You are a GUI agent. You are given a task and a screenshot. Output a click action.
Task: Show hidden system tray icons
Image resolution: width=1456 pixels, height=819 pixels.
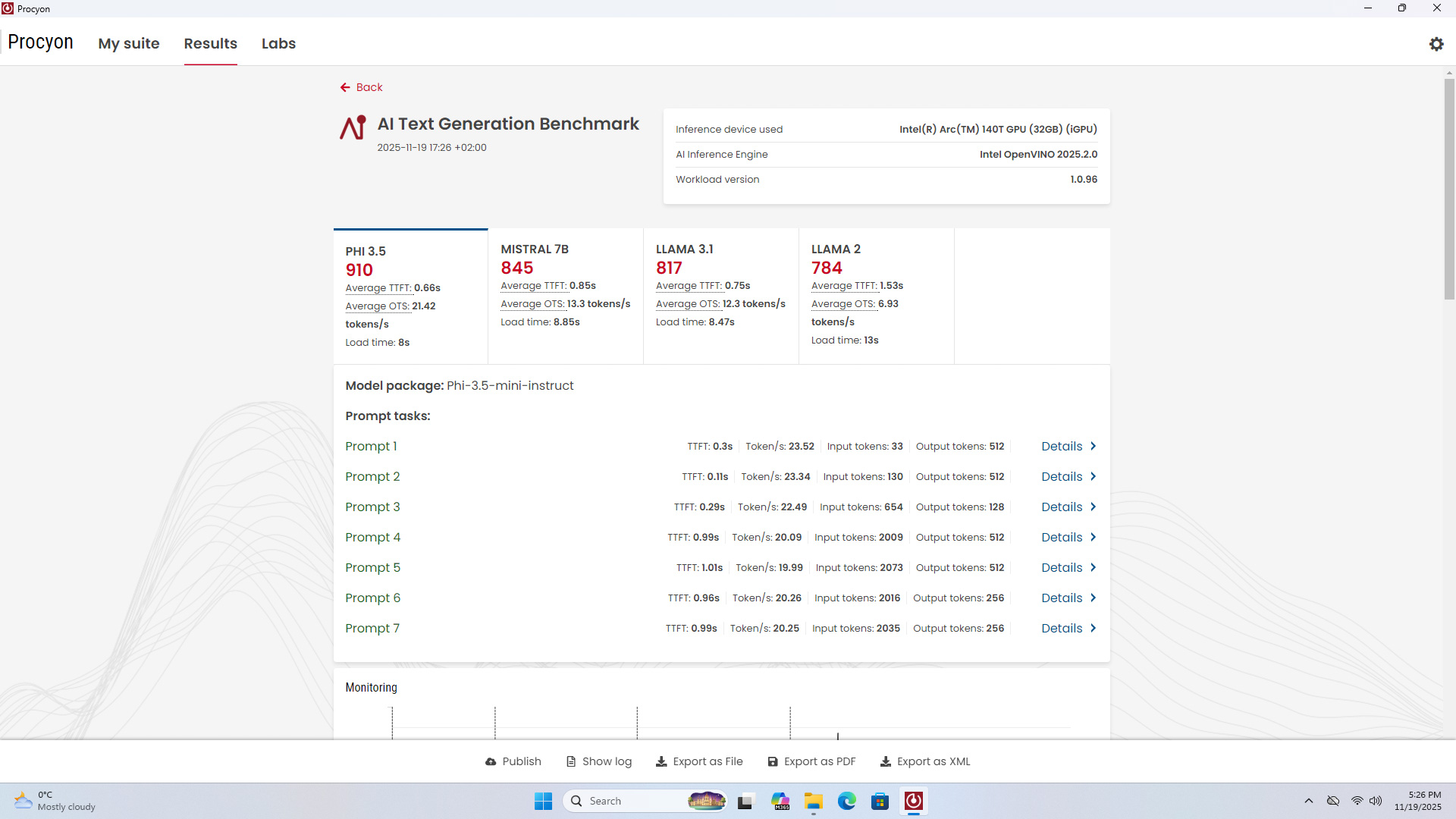[1309, 801]
